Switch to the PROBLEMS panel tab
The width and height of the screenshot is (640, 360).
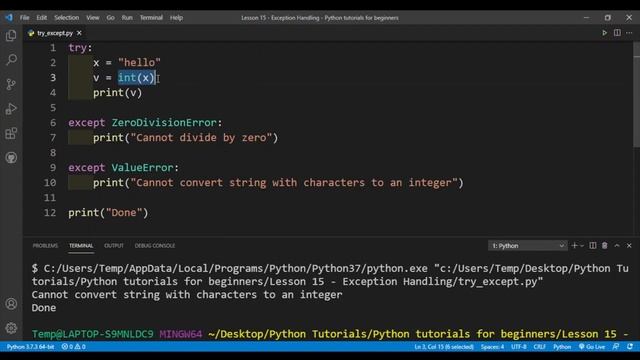pos(45,245)
